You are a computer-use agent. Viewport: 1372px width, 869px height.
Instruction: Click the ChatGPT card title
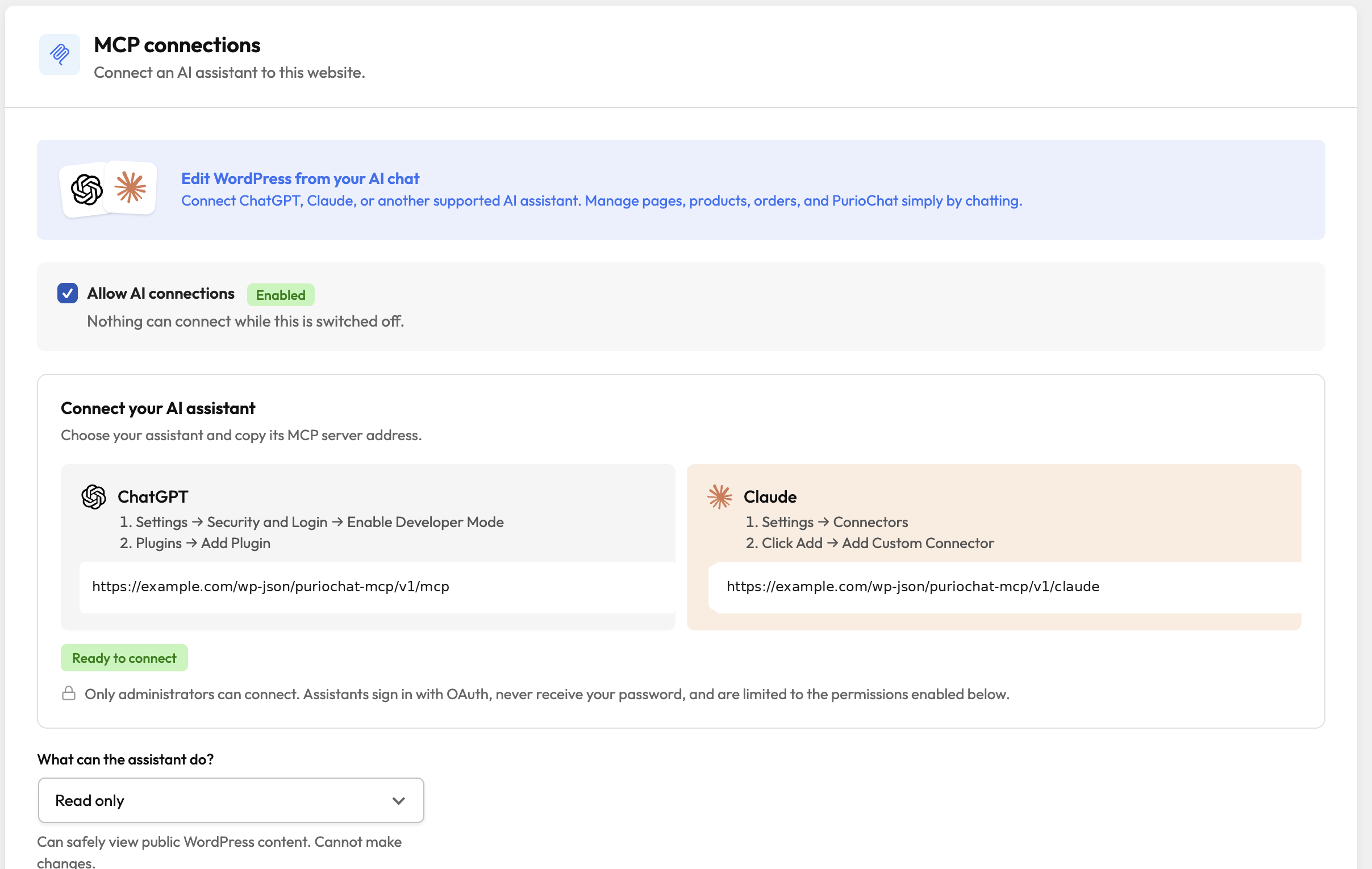click(153, 496)
